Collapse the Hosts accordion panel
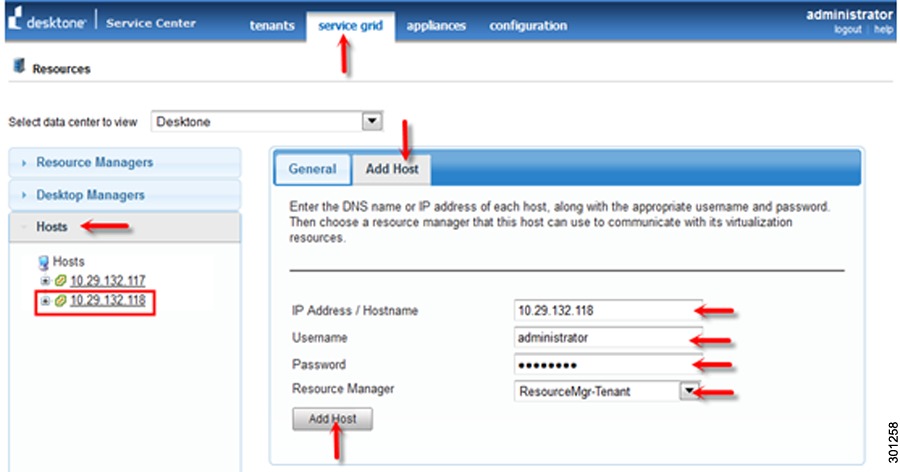 (125, 227)
